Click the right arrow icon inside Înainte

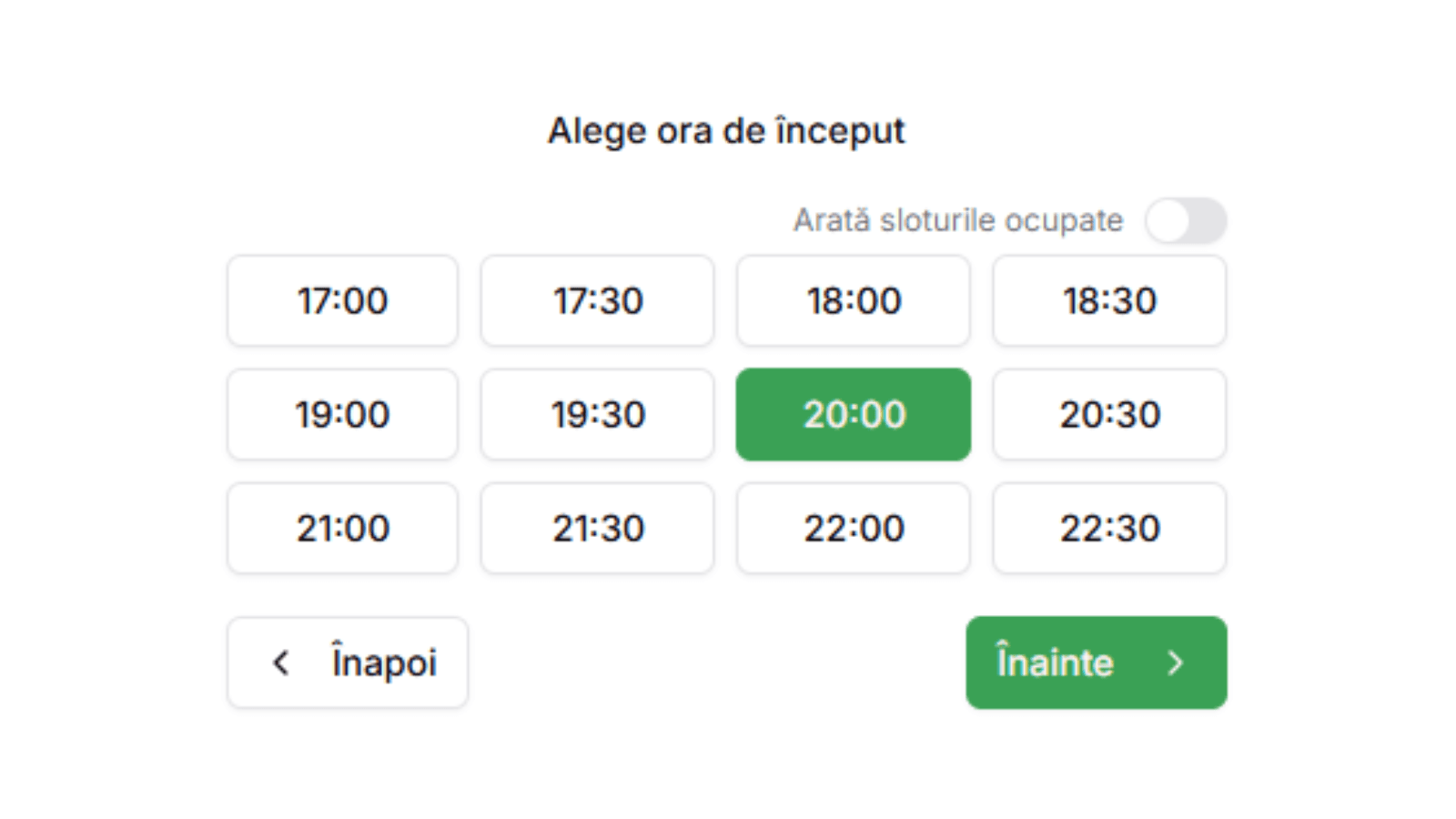1178,662
